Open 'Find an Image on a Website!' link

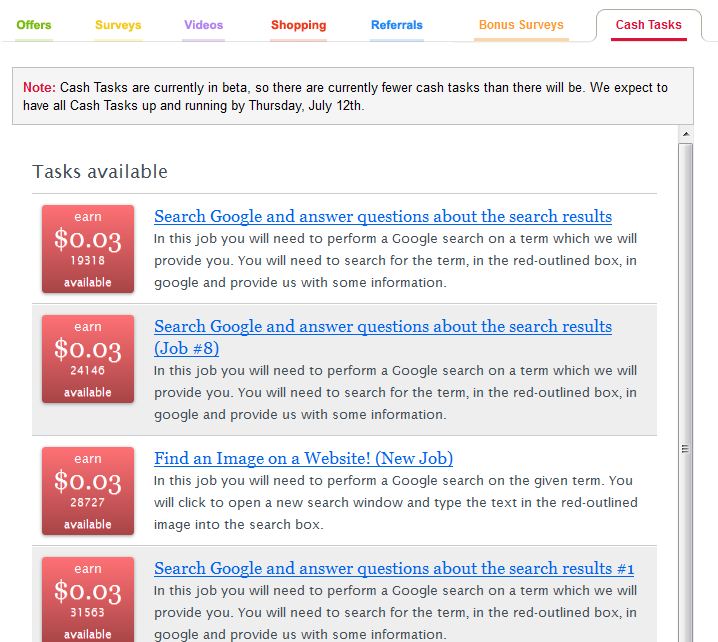click(303, 458)
